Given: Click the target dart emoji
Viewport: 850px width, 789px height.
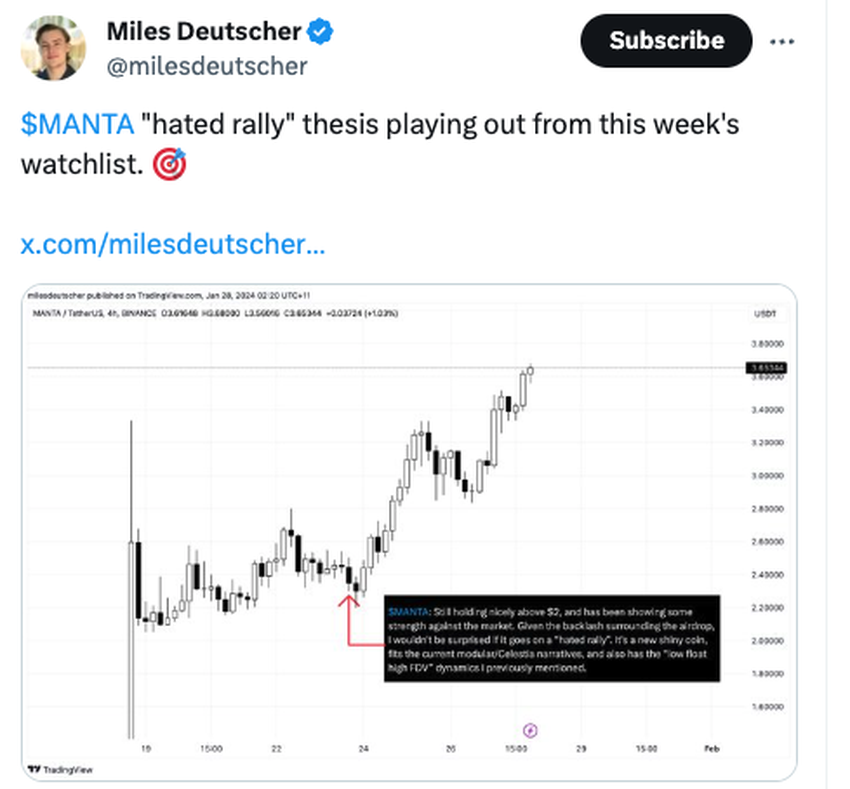Looking at the screenshot, I should [x=170, y=164].
